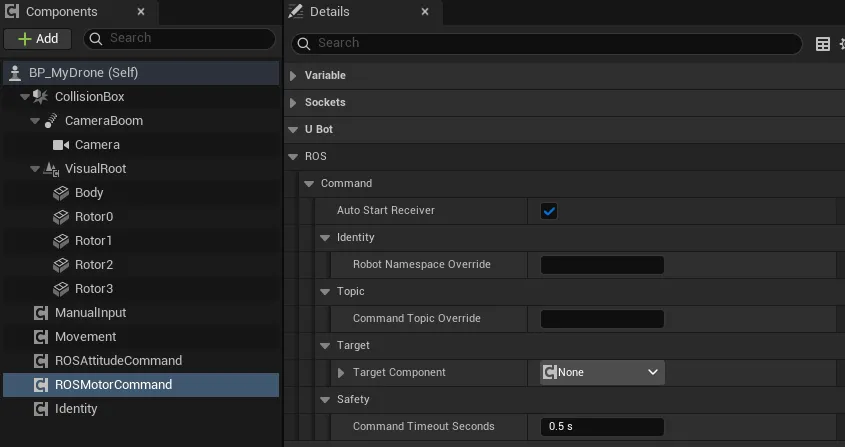The image size is (845, 447).
Task: Collapse the CameraBoom tree node
Action: 35,121
